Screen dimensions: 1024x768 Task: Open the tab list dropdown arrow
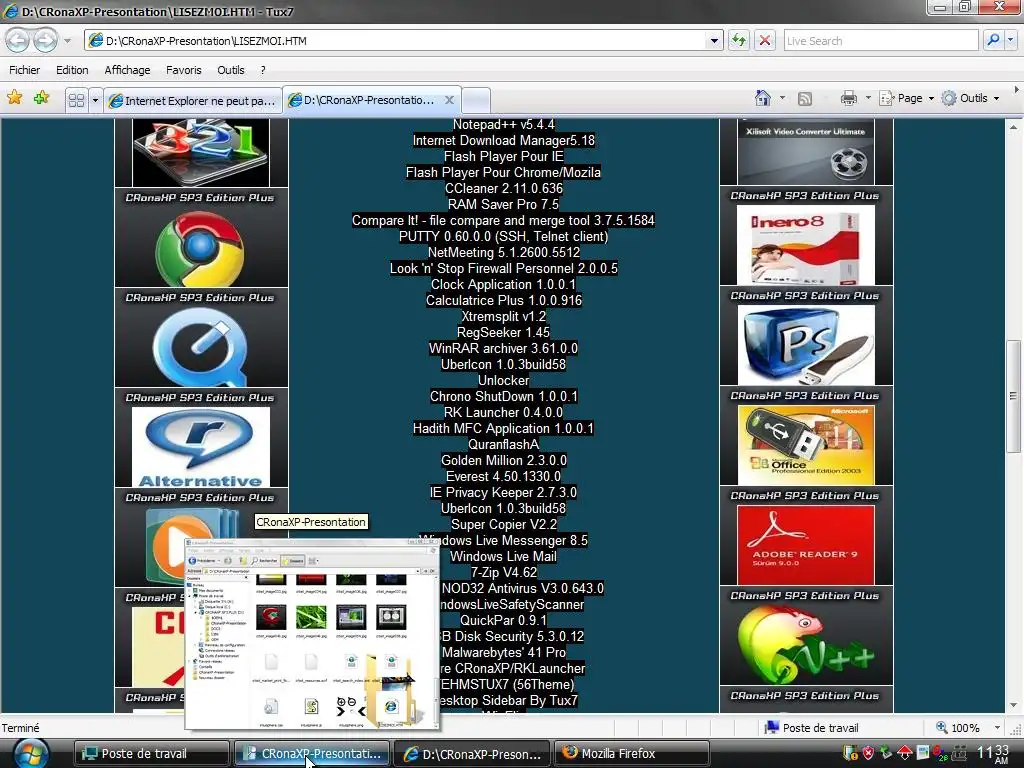95,100
